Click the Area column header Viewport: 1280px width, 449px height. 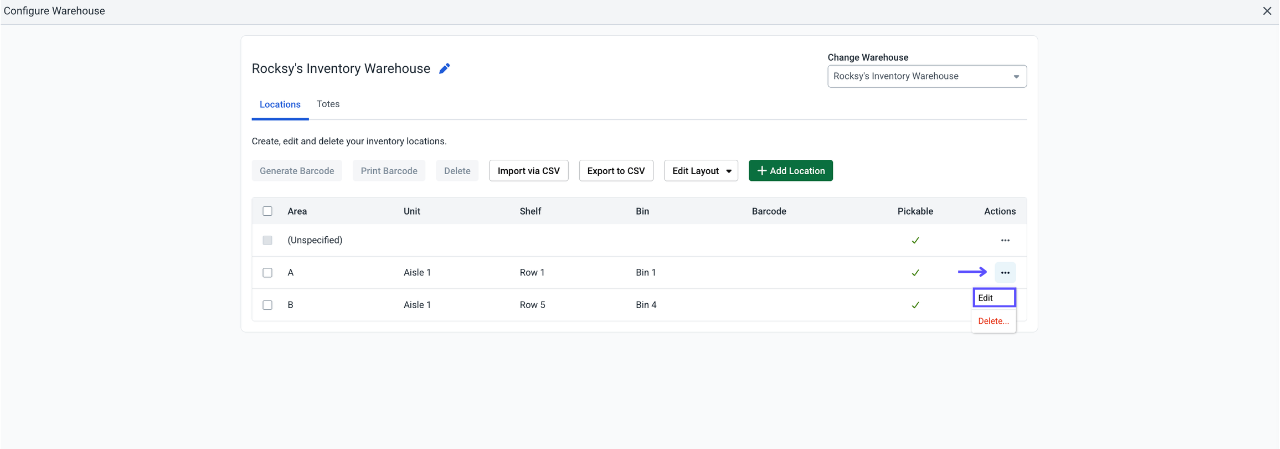pos(297,211)
